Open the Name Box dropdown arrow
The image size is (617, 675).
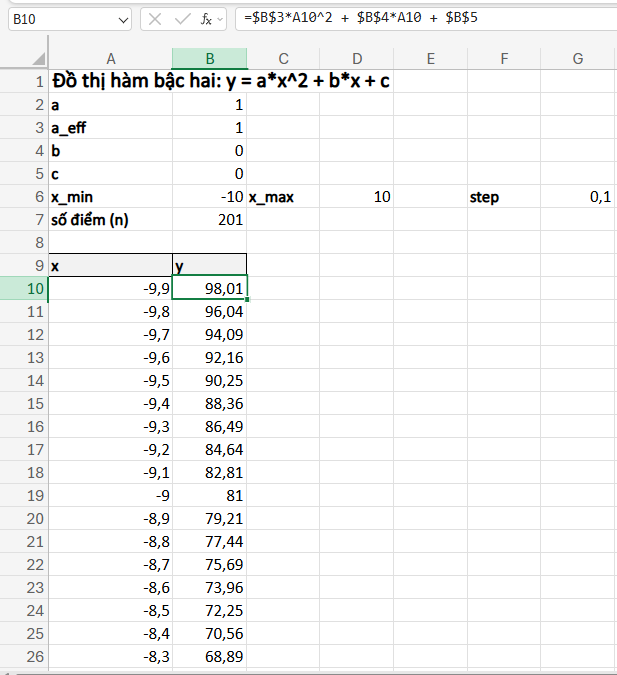click(123, 20)
